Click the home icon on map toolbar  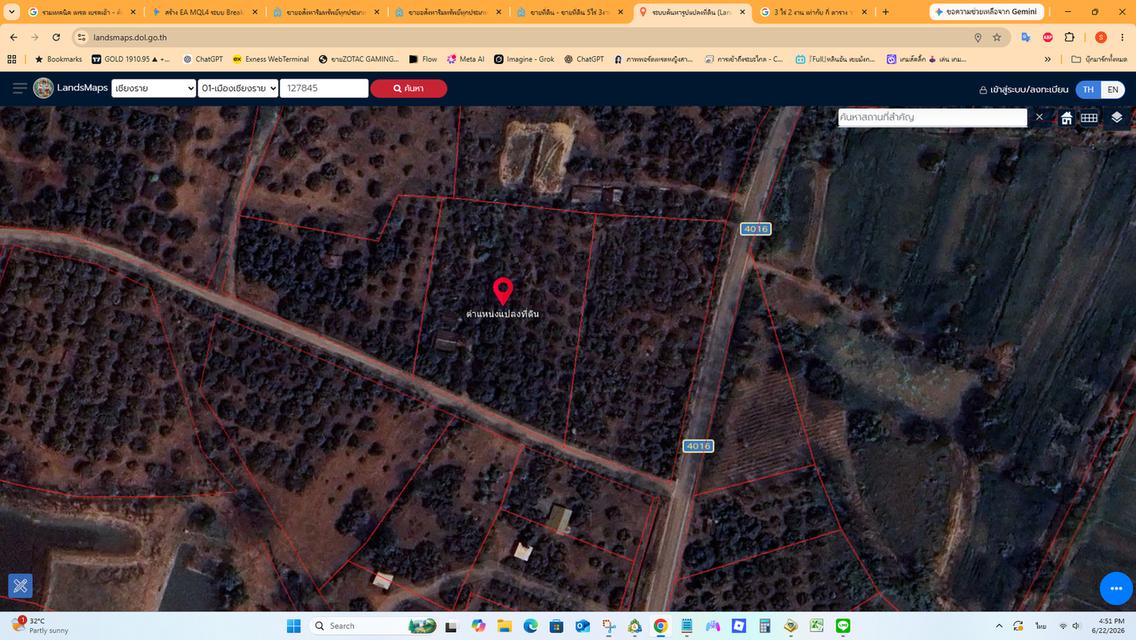(x=1066, y=118)
